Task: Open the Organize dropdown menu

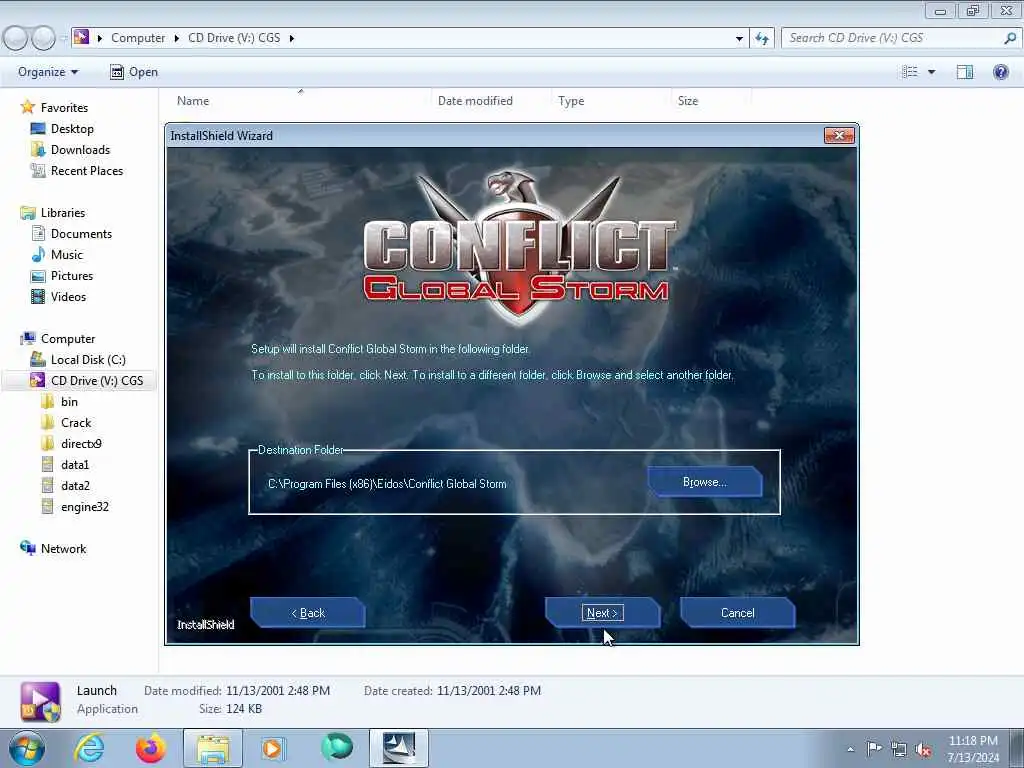Action: (x=48, y=72)
